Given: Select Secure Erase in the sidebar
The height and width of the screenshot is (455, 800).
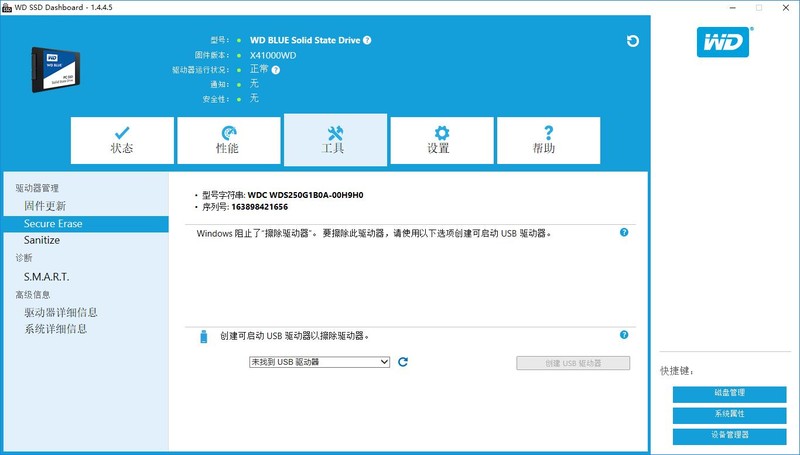Looking at the screenshot, I should pos(86,224).
